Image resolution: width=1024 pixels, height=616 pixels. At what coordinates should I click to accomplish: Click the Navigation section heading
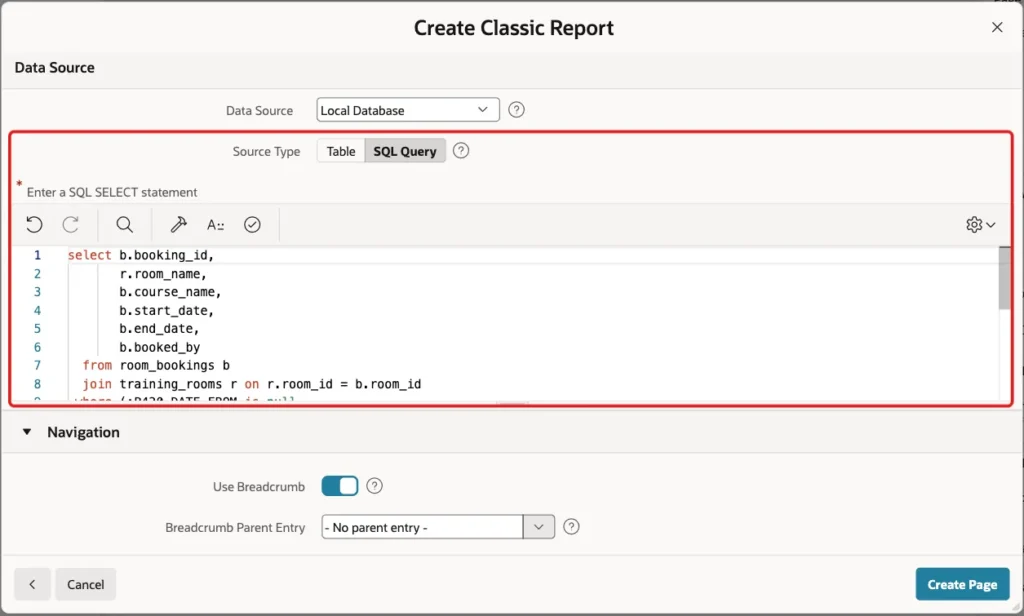pyautogui.click(x=83, y=432)
